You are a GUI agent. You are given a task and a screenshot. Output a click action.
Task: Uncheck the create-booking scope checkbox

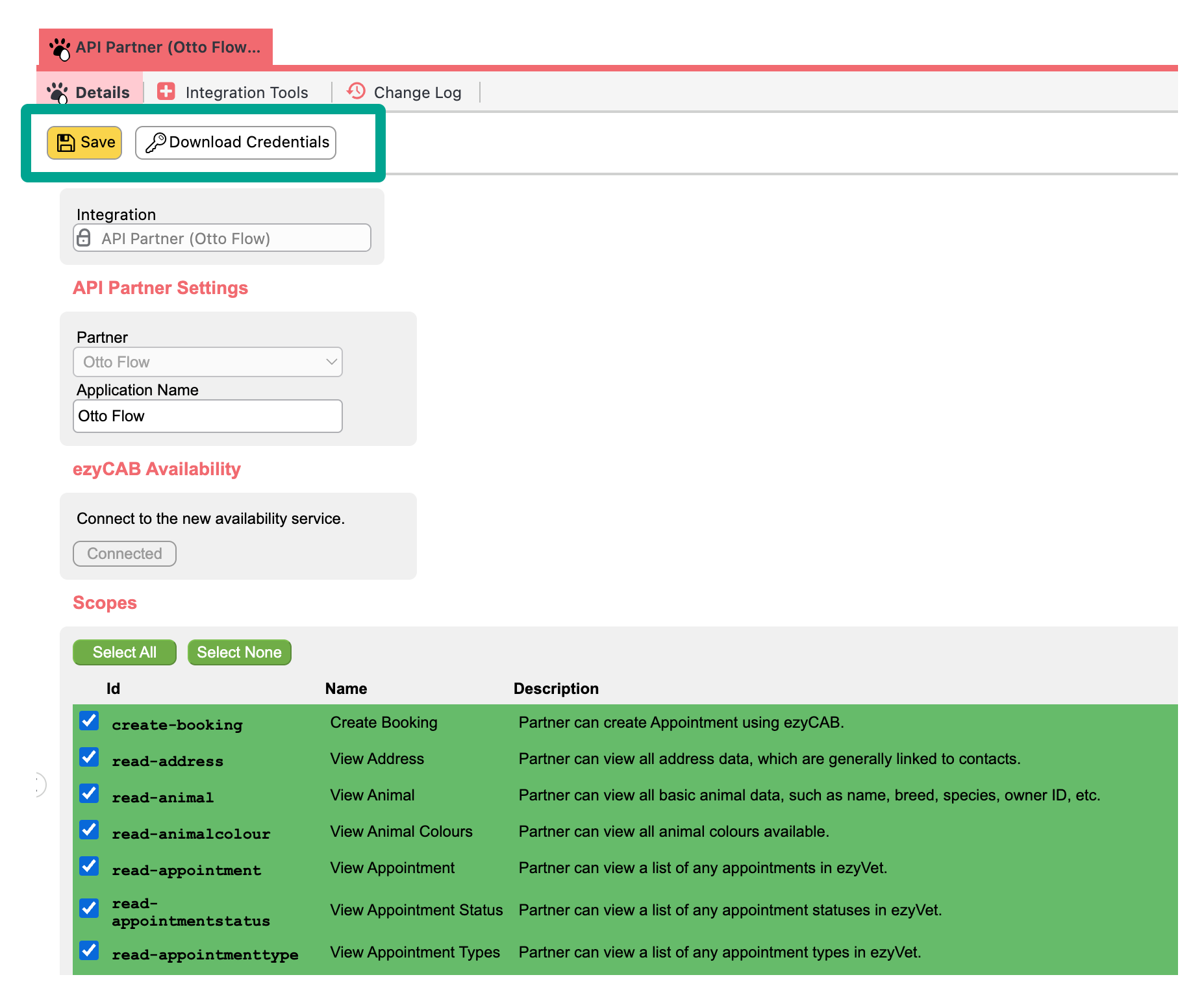tap(89, 721)
